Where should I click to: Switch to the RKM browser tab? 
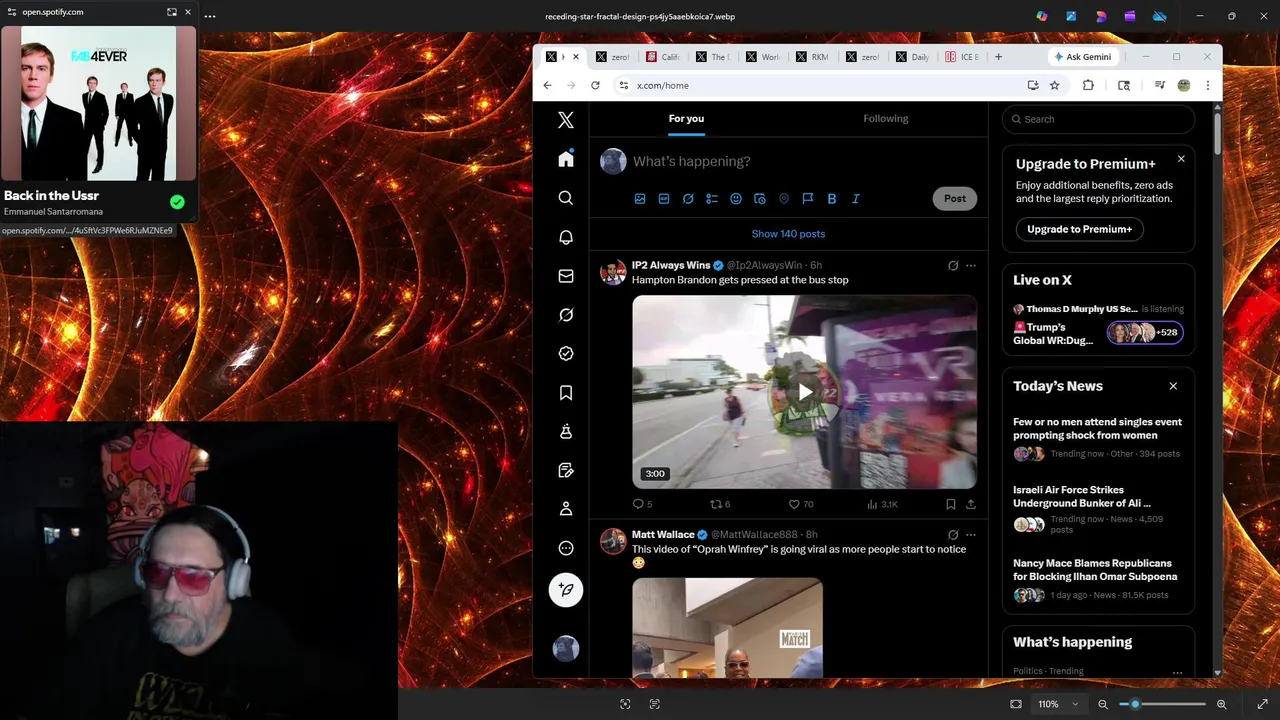(x=814, y=57)
